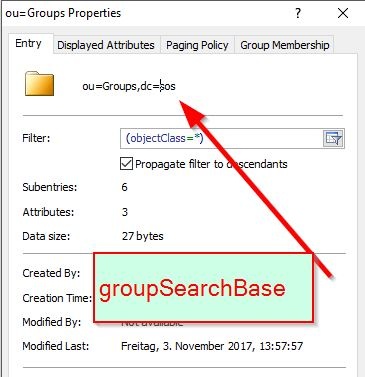Click the Modified By: label

(52, 322)
